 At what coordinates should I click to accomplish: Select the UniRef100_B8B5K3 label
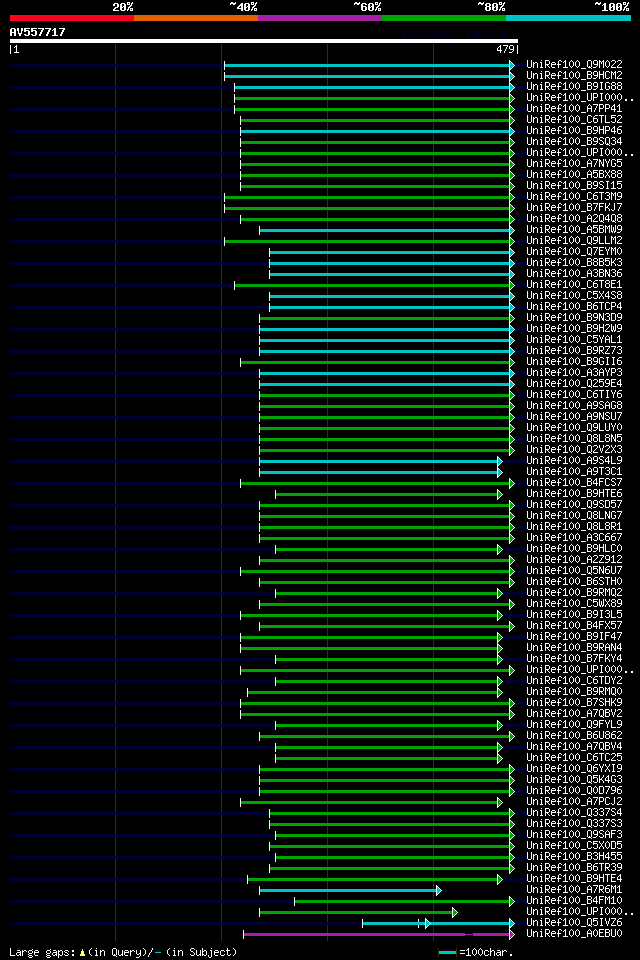pyautogui.click(x=574, y=263)
